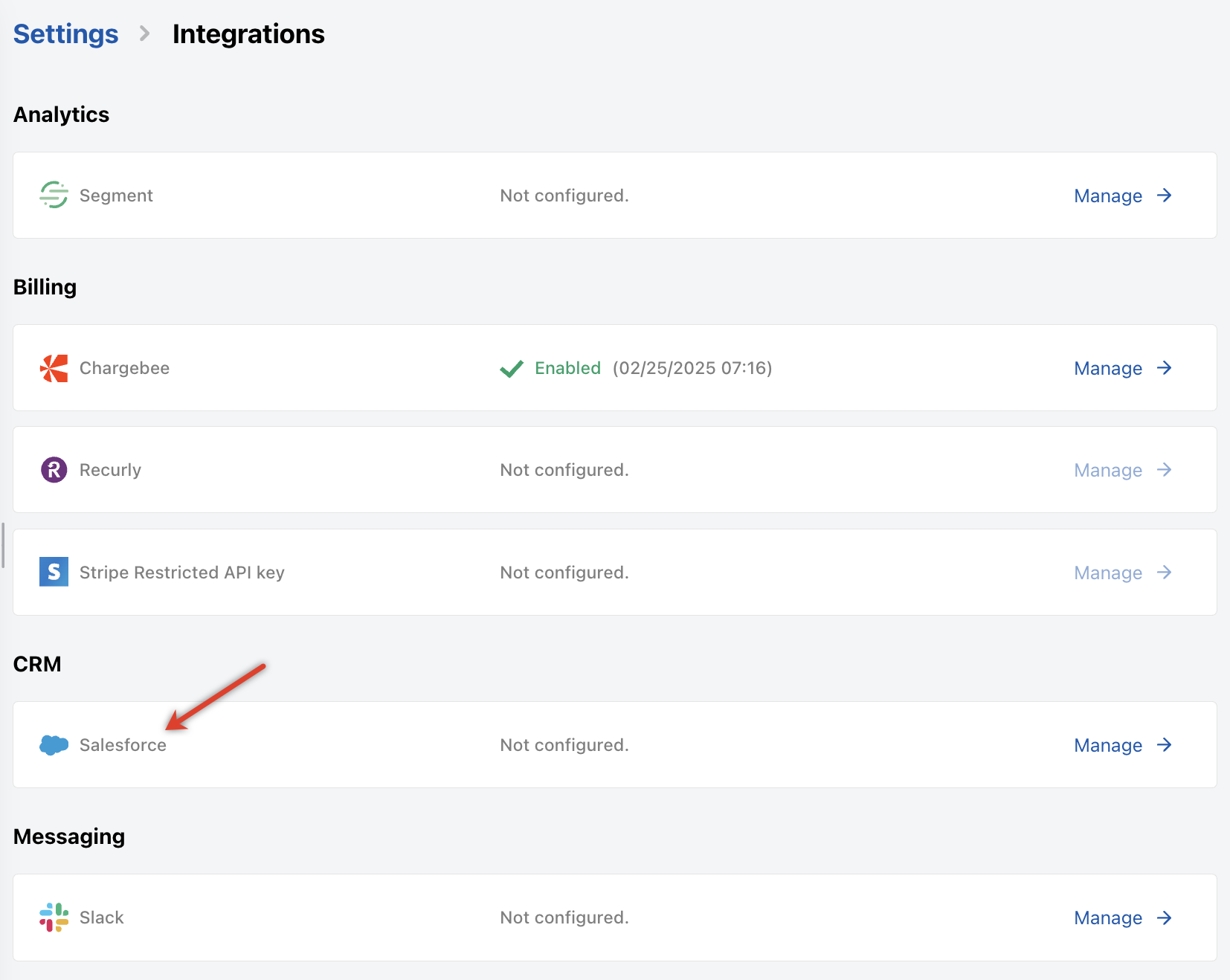This screenshot has height=980, width=1230.
Task: Click the Stripe logo icon
Action: tap(54, 572)
